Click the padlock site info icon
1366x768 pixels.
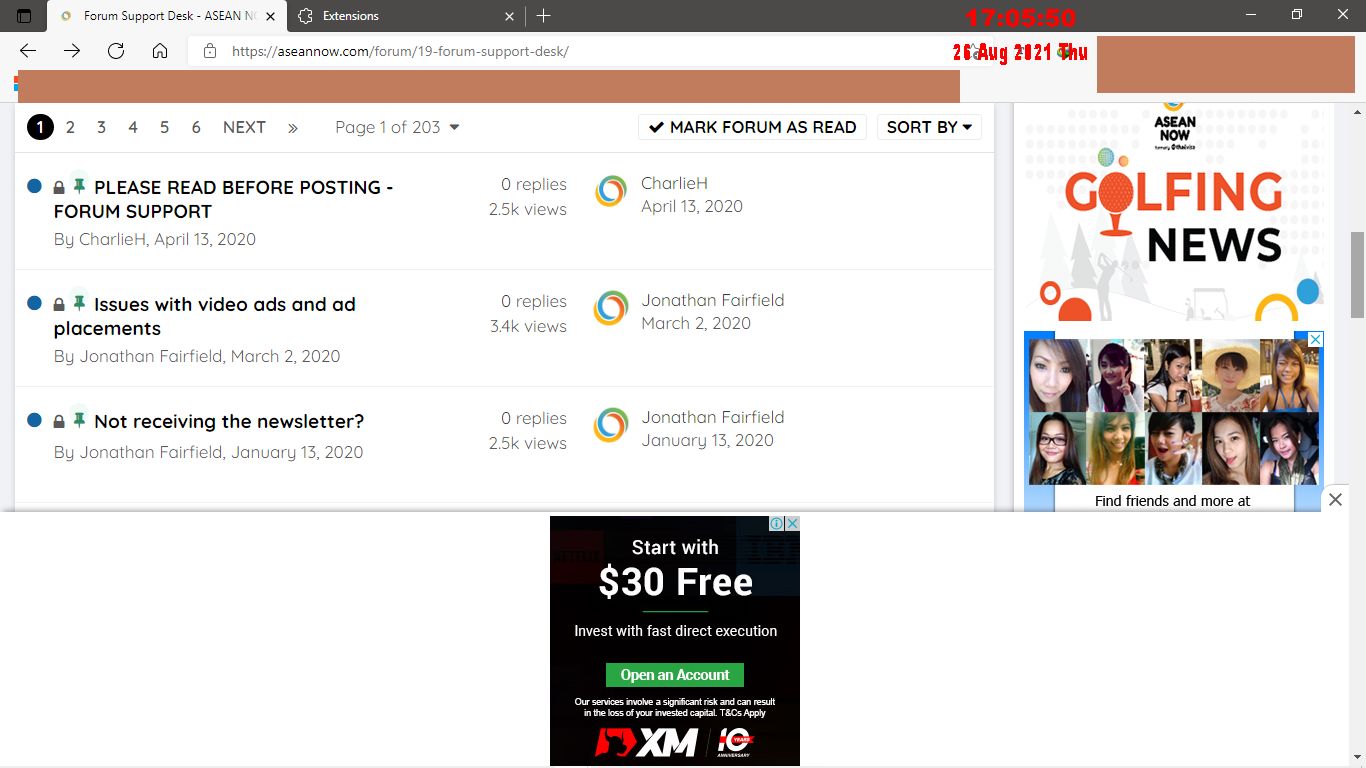[210, 51]
